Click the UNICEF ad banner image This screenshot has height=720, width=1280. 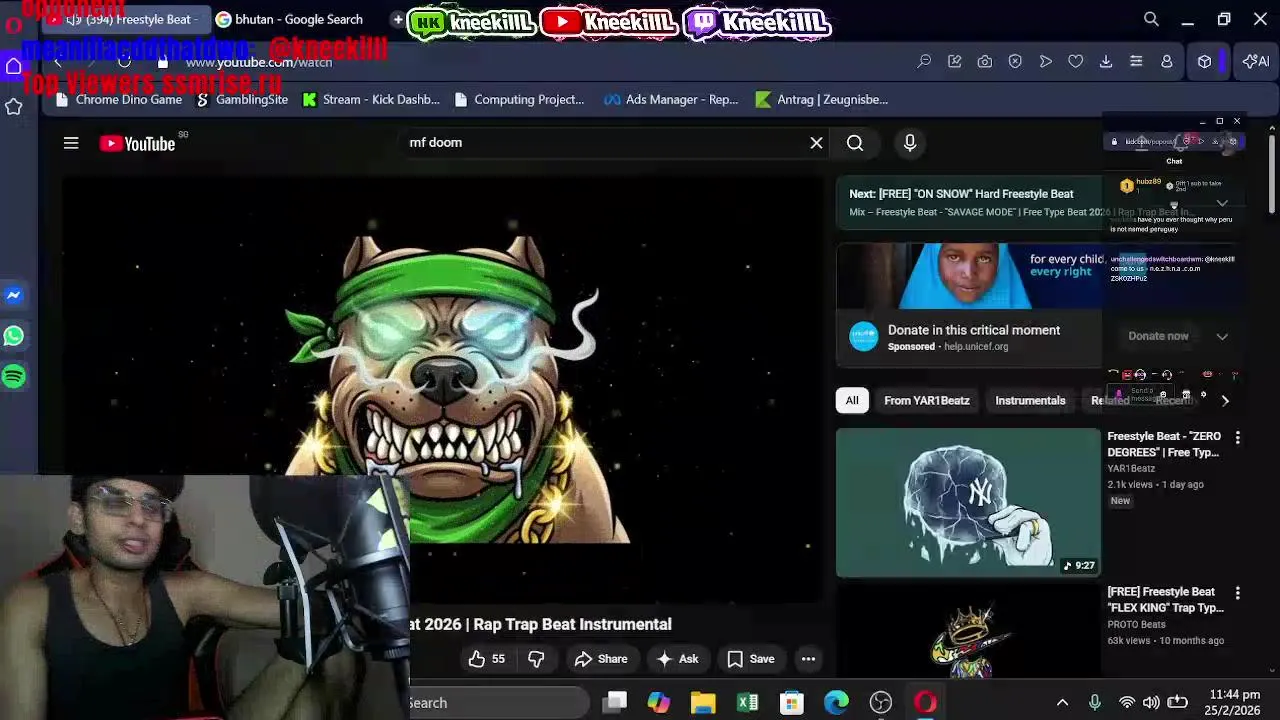point(968,276)
